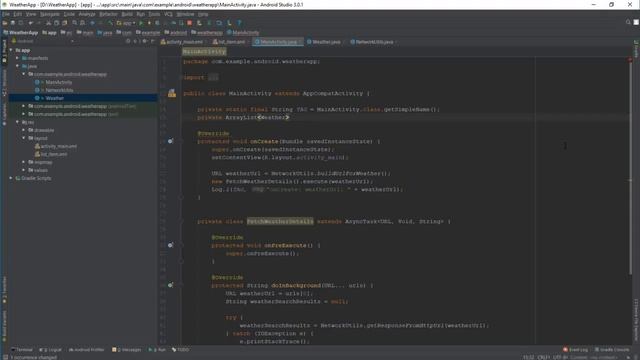Click the project panel settings gear icon

(x=144, y=41)
